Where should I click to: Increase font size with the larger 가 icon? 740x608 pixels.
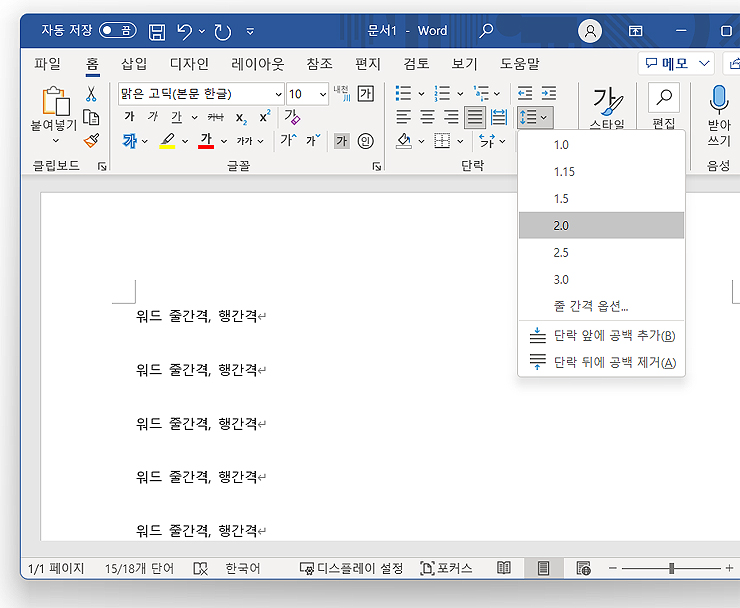288,140
